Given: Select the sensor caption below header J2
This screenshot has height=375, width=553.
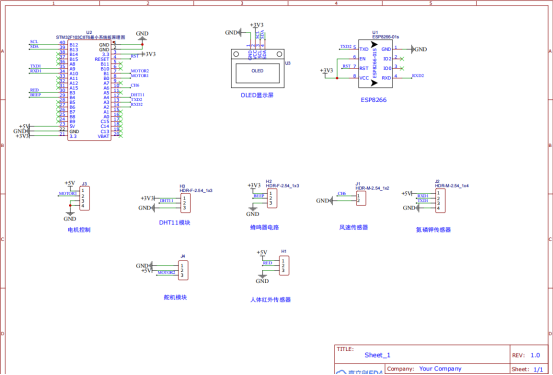Looking at the screenshot, I should click(433, 230).
